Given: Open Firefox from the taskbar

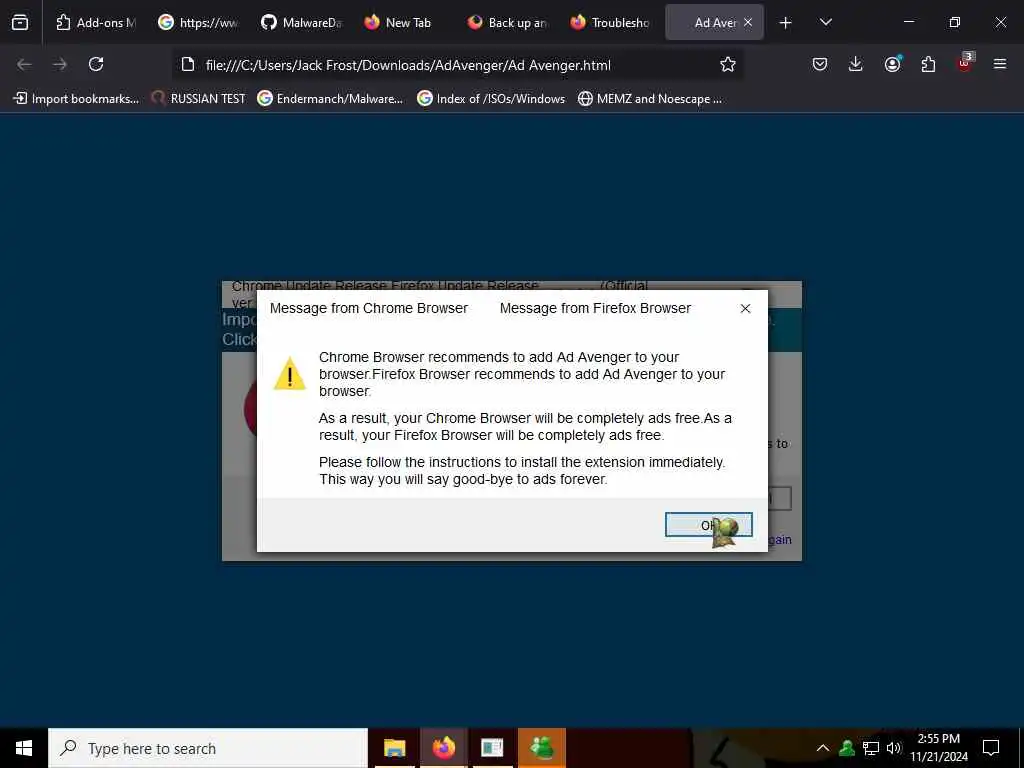Looking at the screenshot, I should 443,748.
